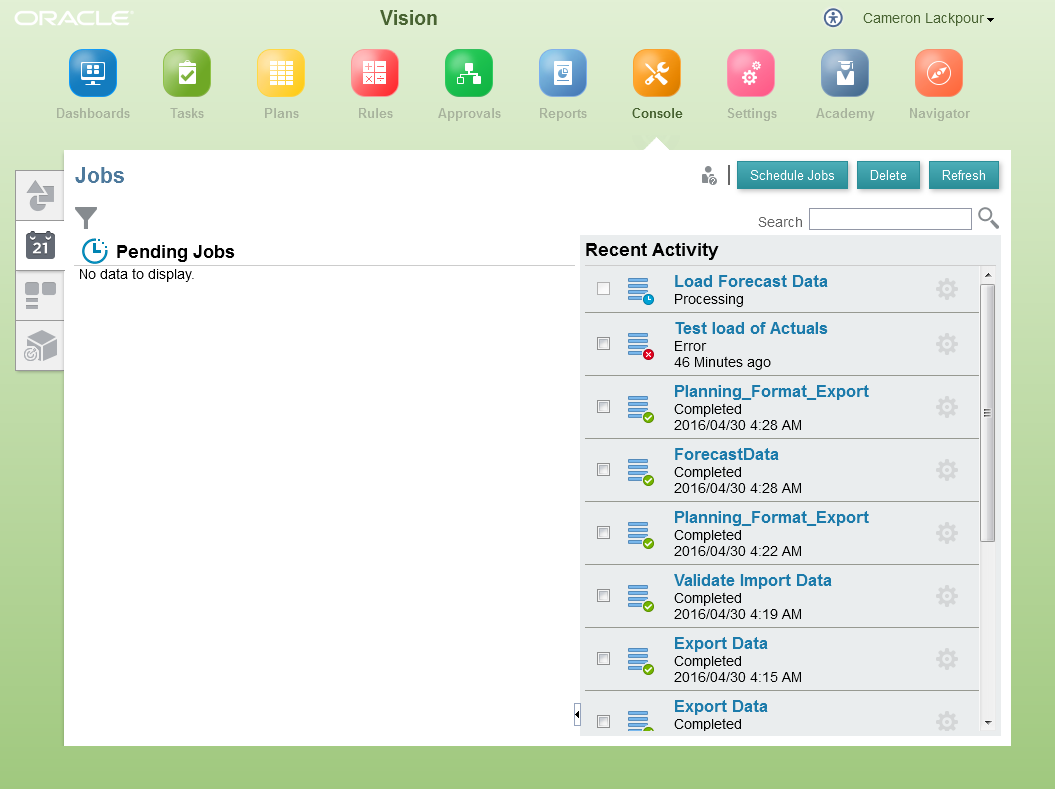Tick the Validate Import Data checkbox

point(604,595)
